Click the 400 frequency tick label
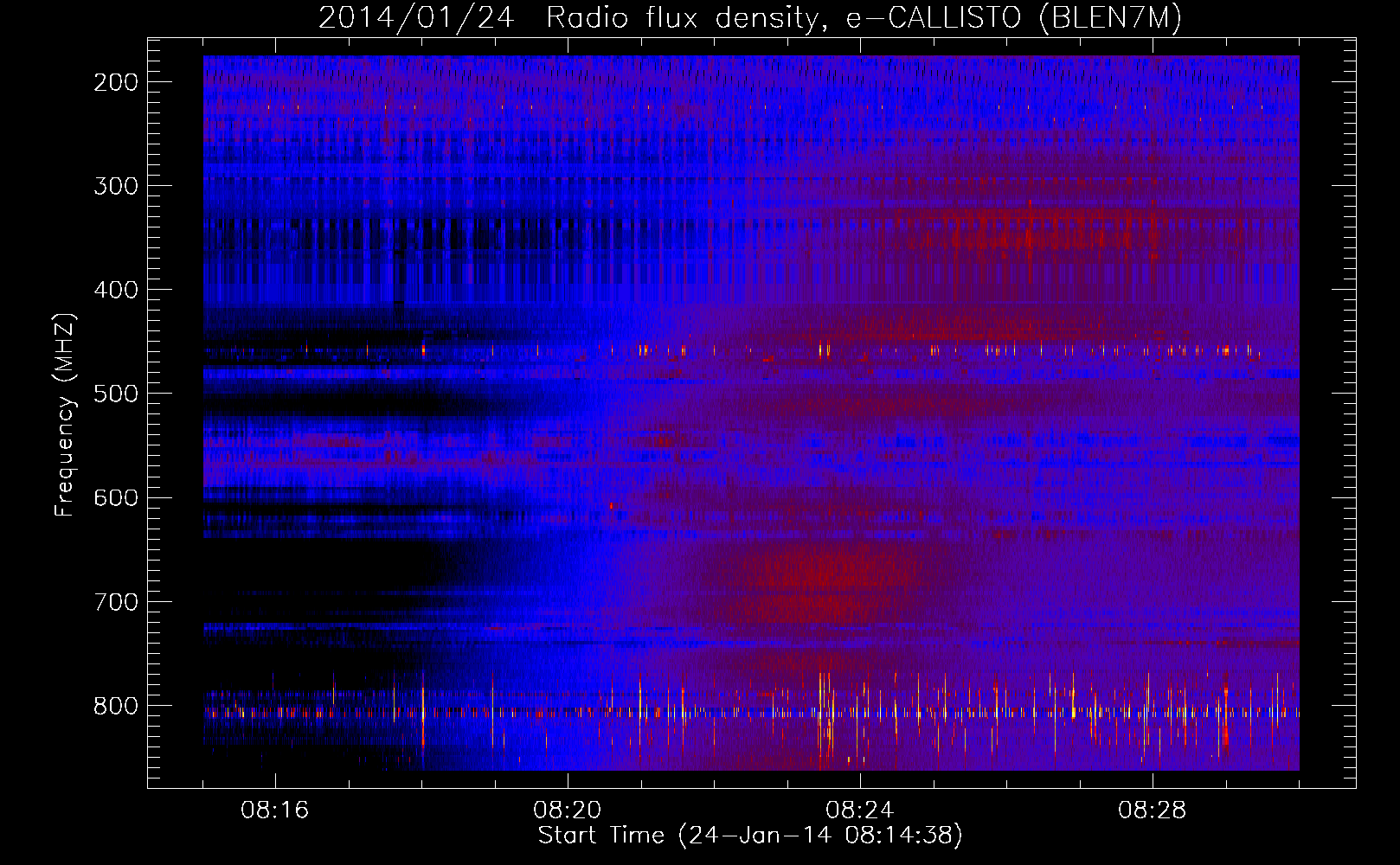 tap(116, 290)
